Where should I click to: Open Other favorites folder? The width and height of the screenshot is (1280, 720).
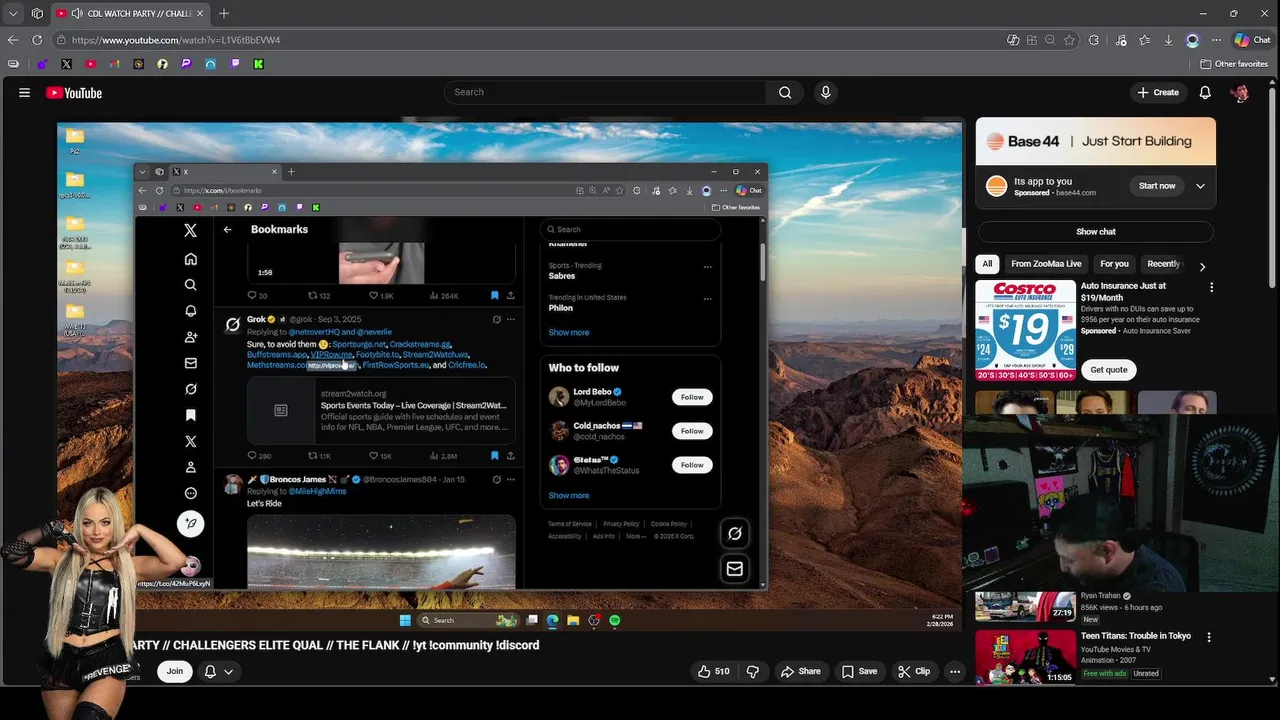(x=1234, y=64)
